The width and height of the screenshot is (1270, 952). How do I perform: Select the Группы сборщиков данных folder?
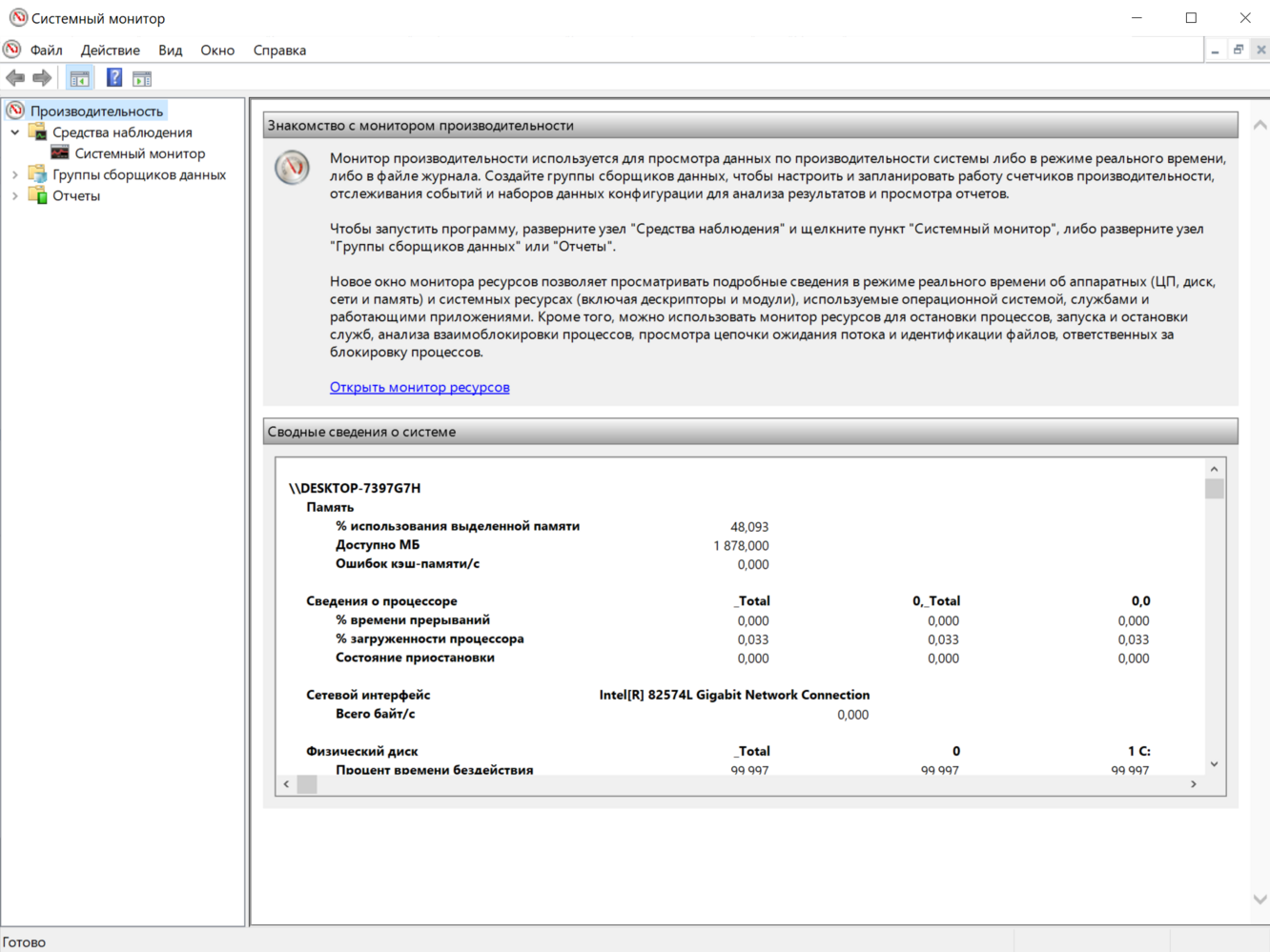click(x=138, y=174)
